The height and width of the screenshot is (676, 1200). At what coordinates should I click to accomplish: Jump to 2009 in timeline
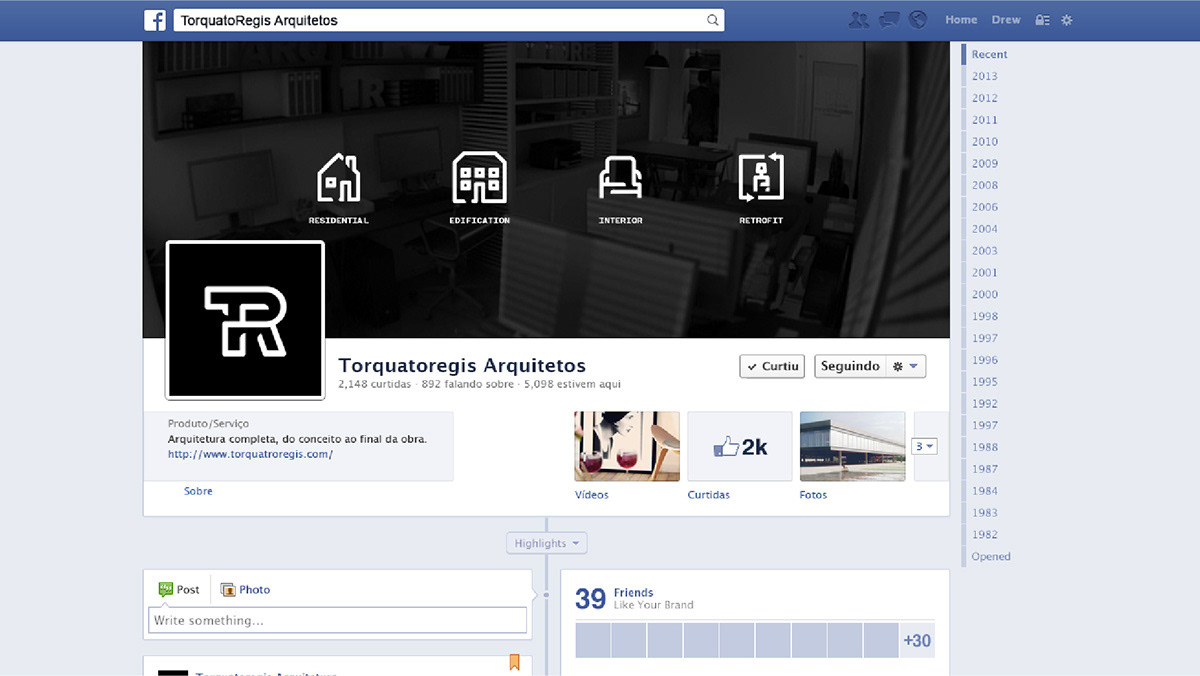pos(985,164)
